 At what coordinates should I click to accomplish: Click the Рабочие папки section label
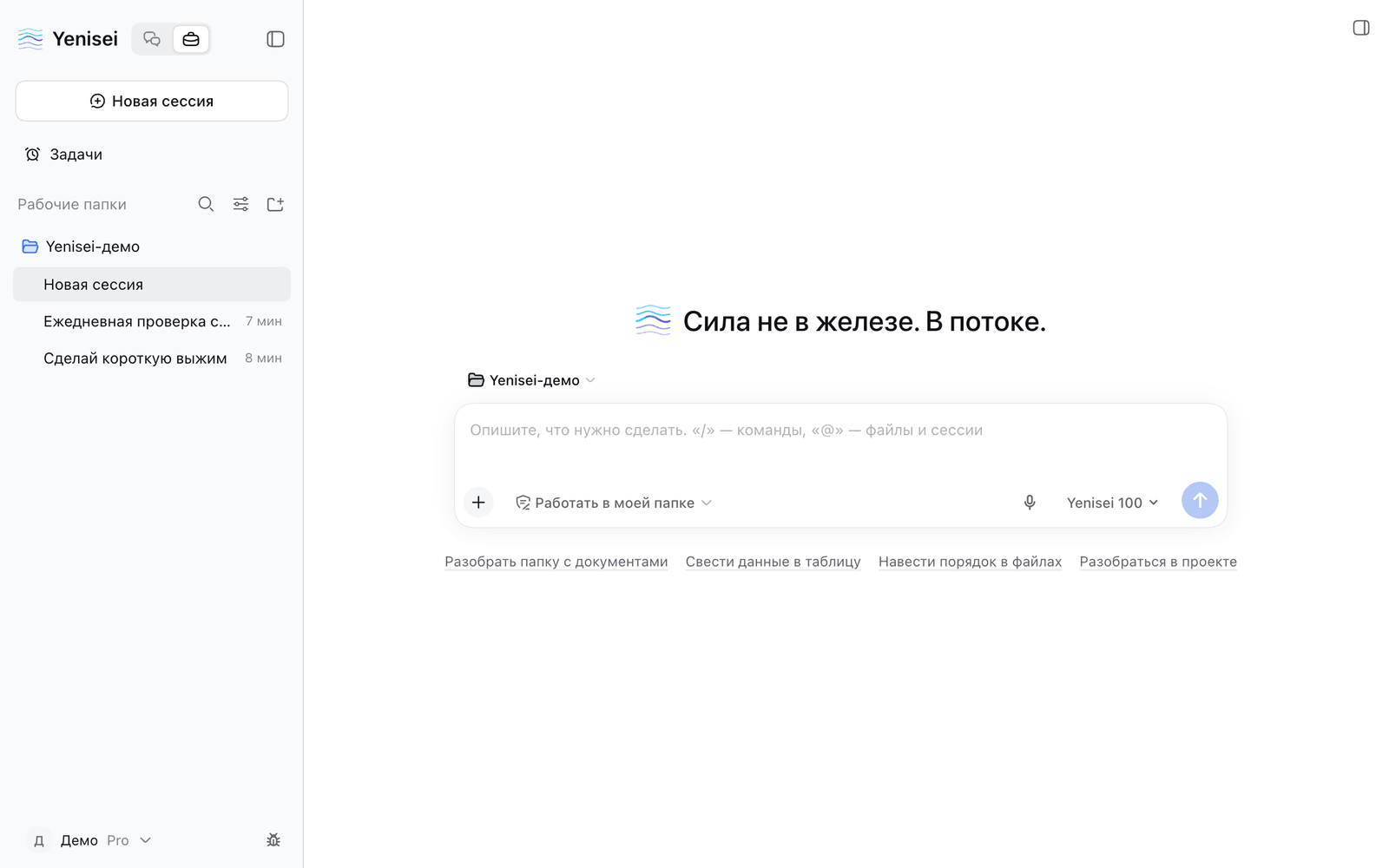tap(72, 204)
